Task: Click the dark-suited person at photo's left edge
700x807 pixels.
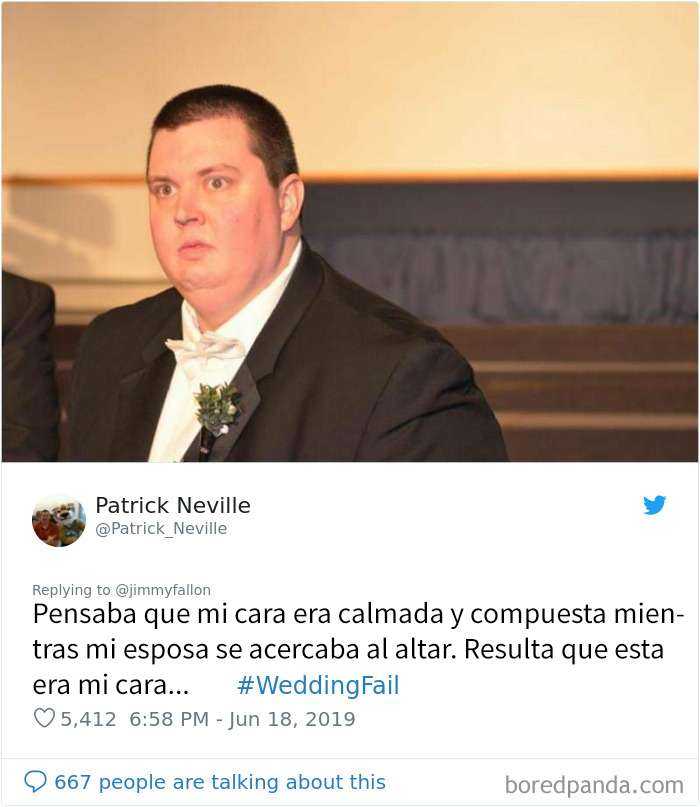Action: [x=28, y=365]
